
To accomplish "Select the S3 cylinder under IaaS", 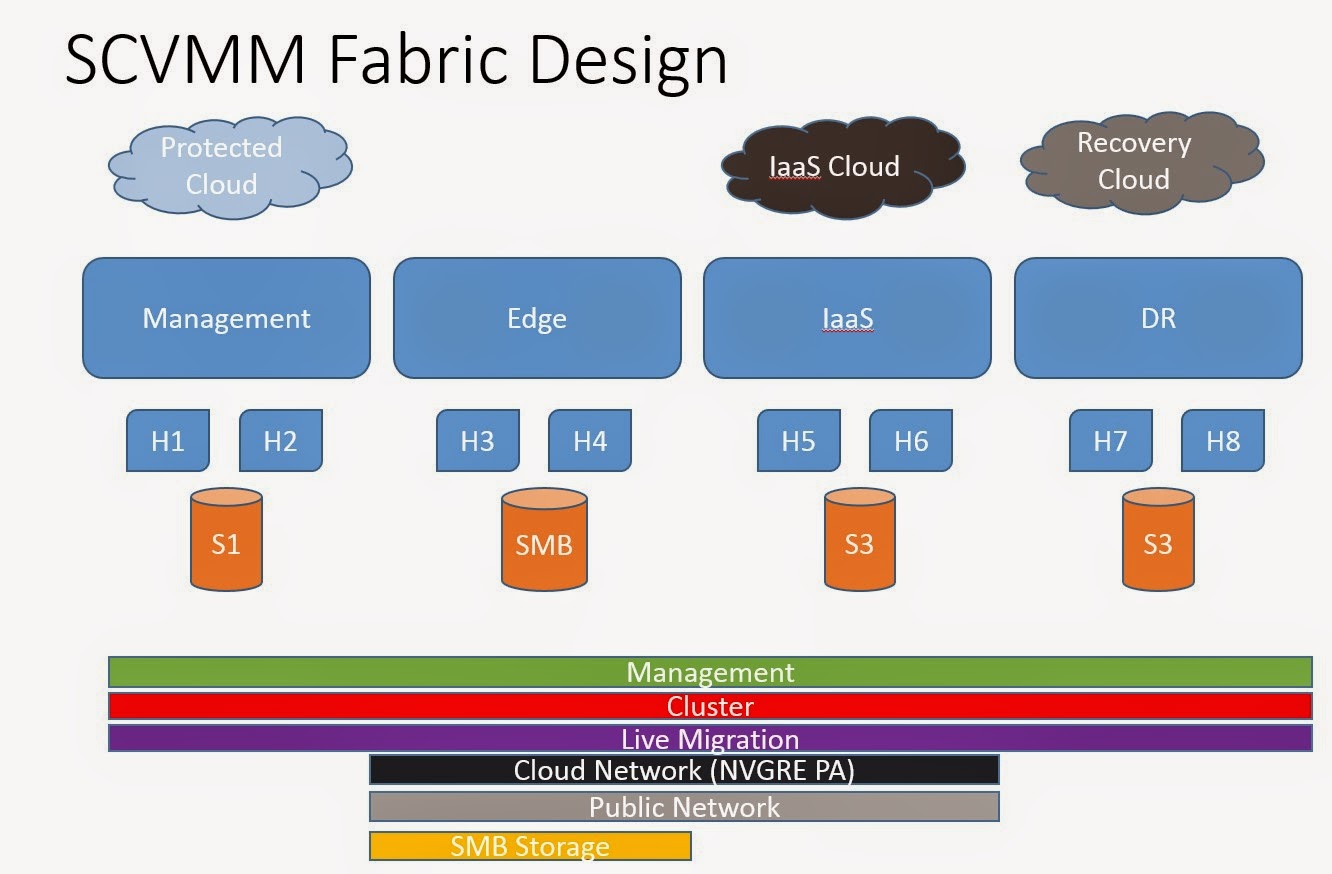I will (x=858, y=540).
